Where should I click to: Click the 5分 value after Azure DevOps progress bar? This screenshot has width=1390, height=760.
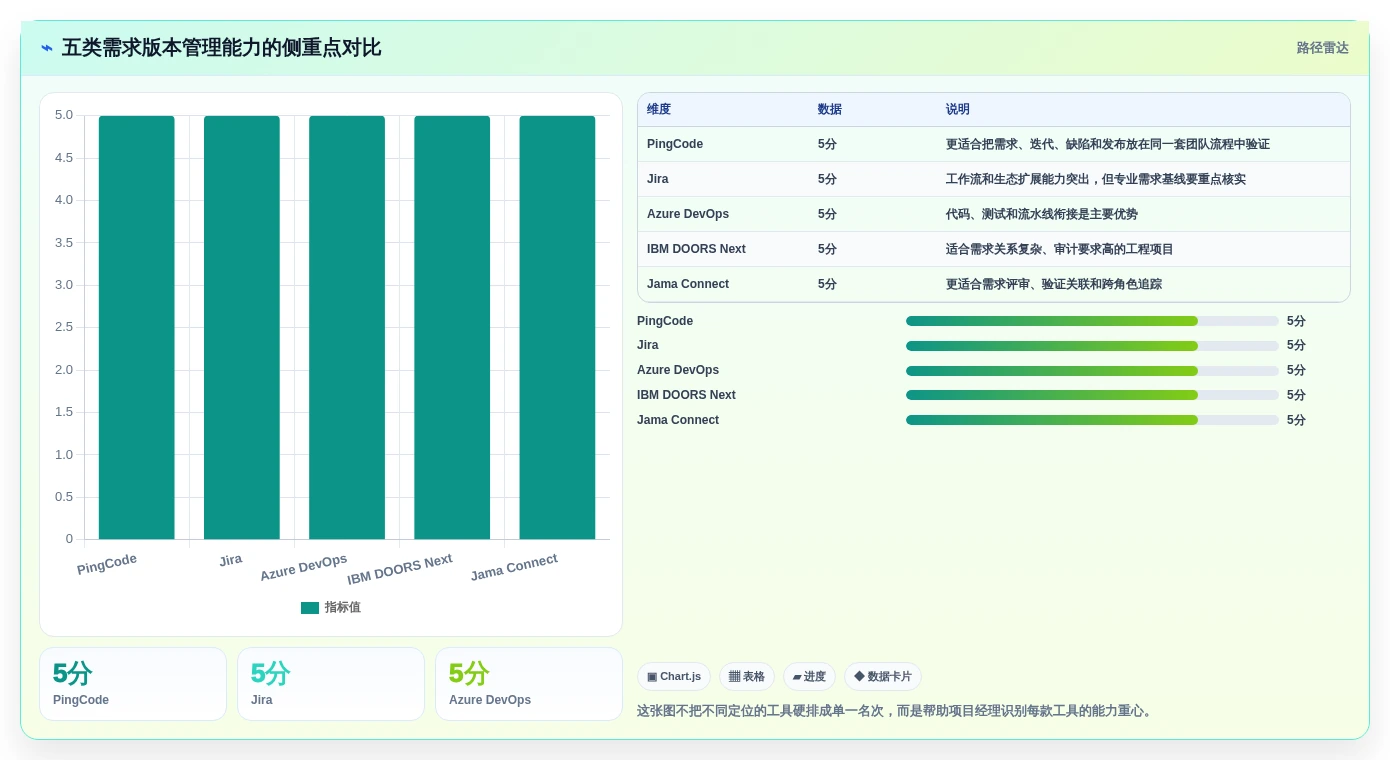pyautogui.click(x=1296, y=371)
